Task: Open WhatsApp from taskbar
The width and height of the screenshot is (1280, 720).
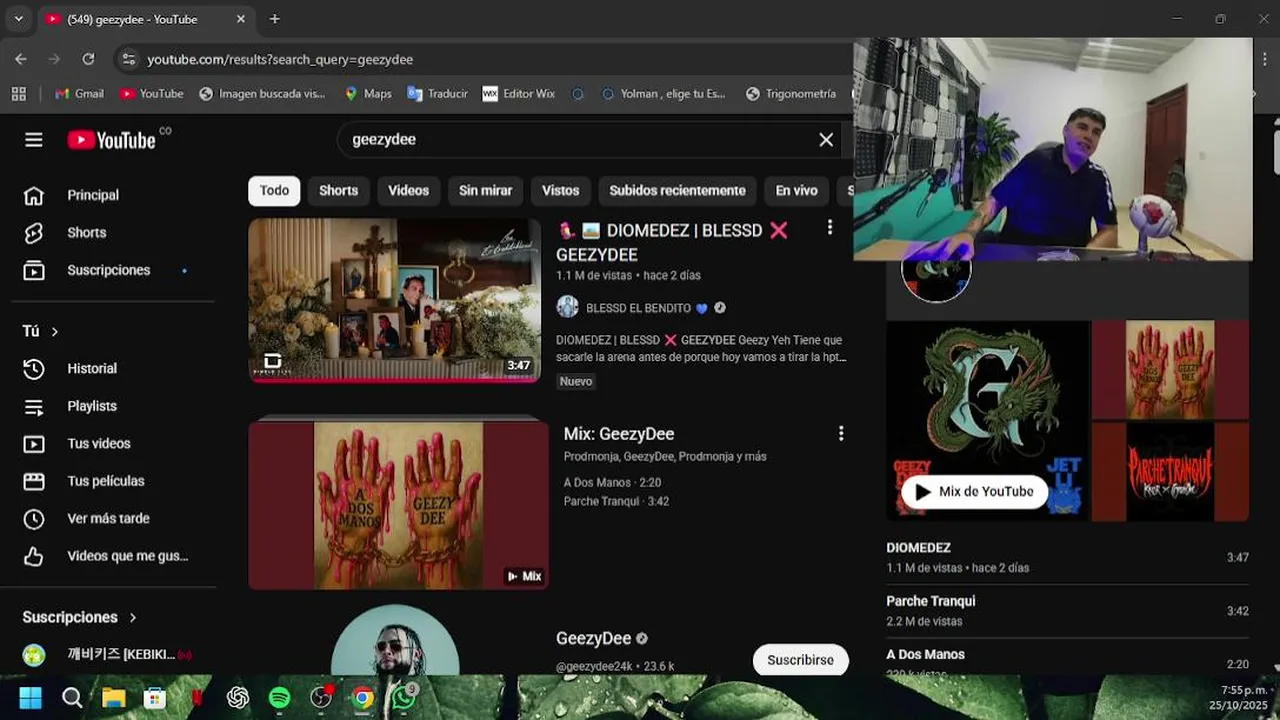Action: pos(404,698)
